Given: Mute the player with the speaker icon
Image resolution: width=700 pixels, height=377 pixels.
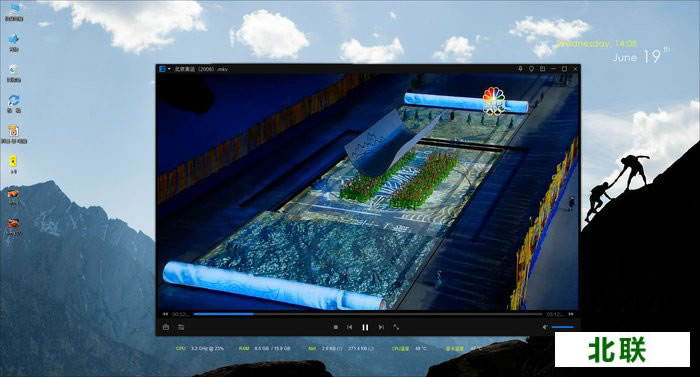Looking at the screenshot, I should [x=545, y=327].
